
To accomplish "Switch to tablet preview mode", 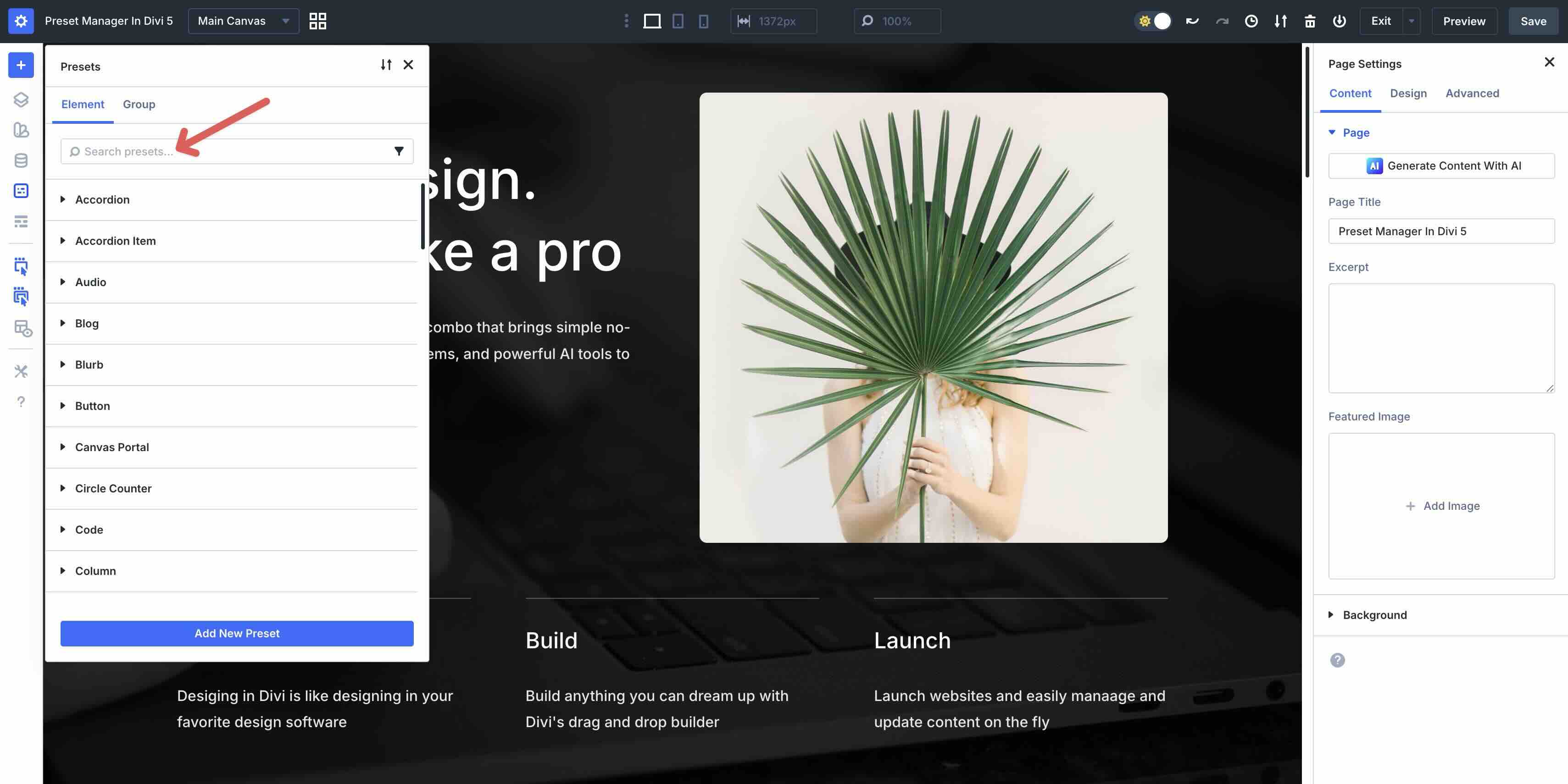I will [x=678, y=21].
